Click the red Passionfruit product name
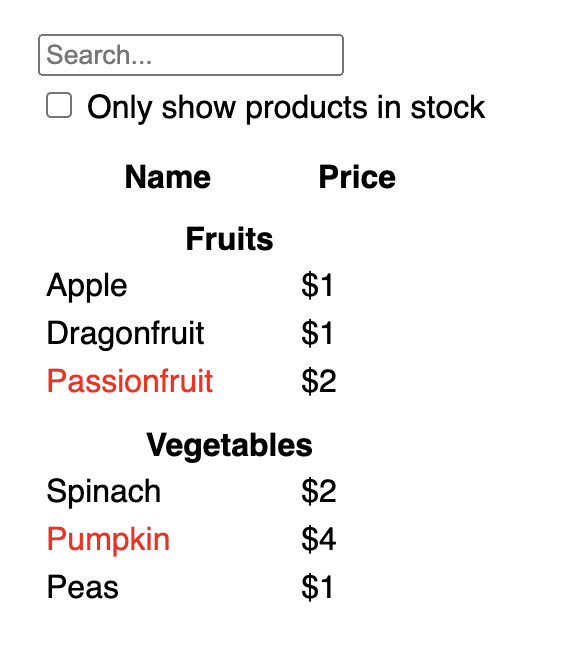572x646 pixels. [130, 381]
